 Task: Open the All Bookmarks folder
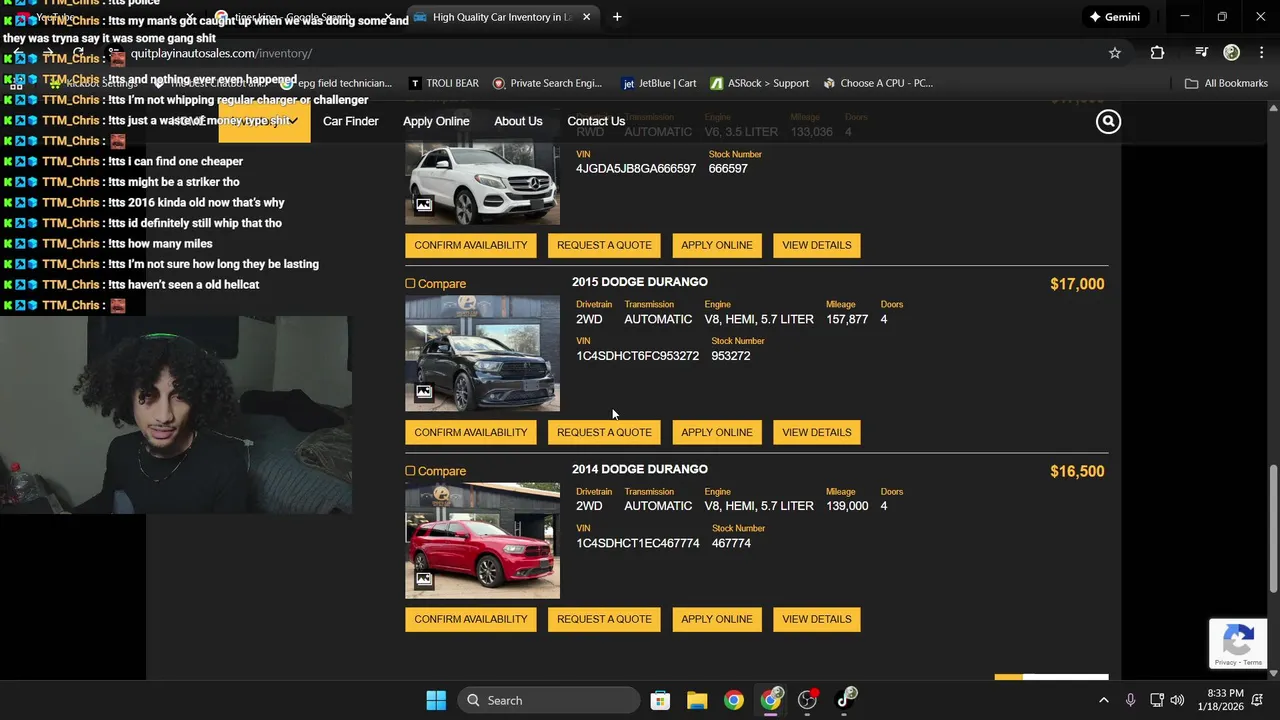[x=1226, y=83]
